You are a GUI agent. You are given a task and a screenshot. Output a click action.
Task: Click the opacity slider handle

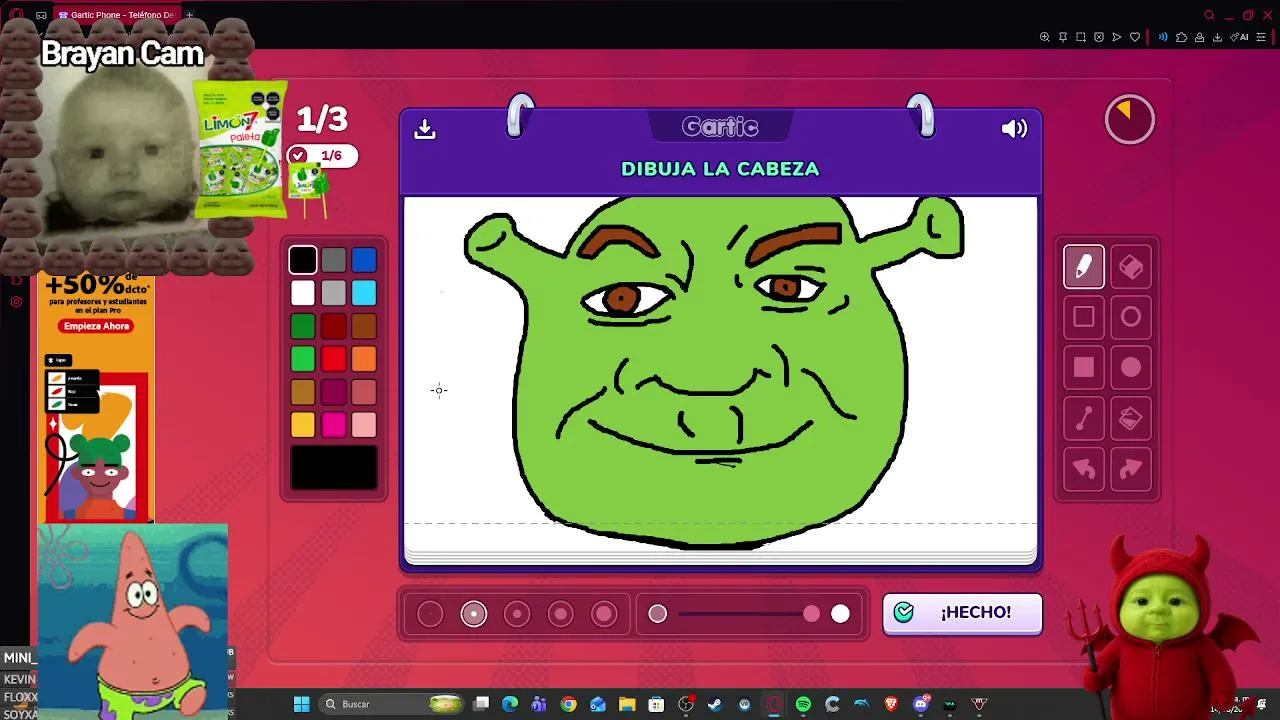point(811,614)
